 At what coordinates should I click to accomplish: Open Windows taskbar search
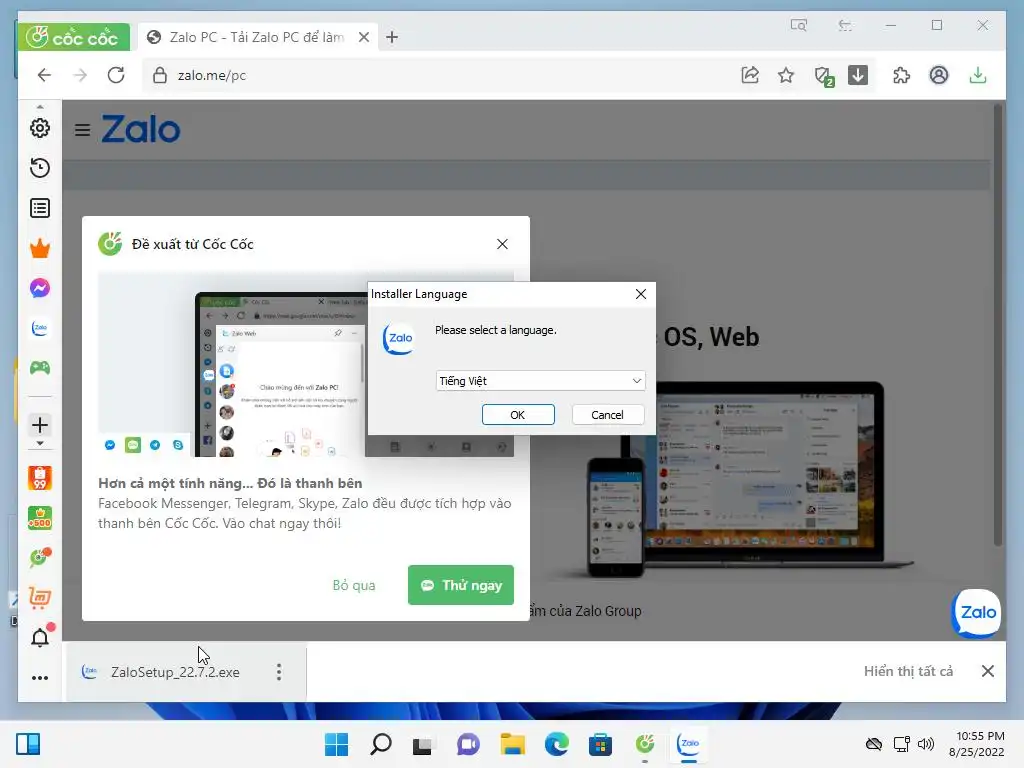pos(381,744)
